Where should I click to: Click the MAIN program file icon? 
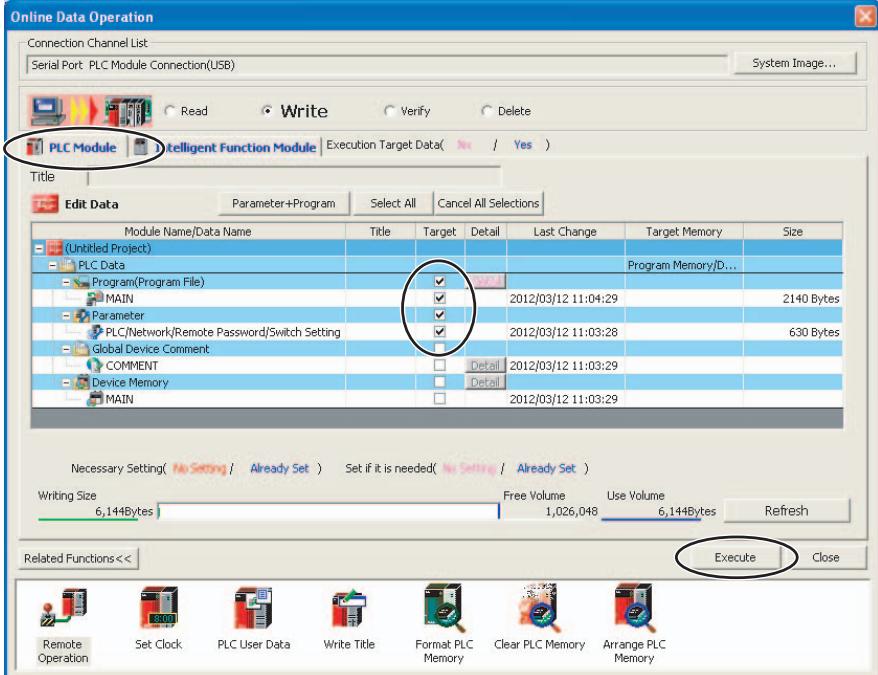coord(95,298)
